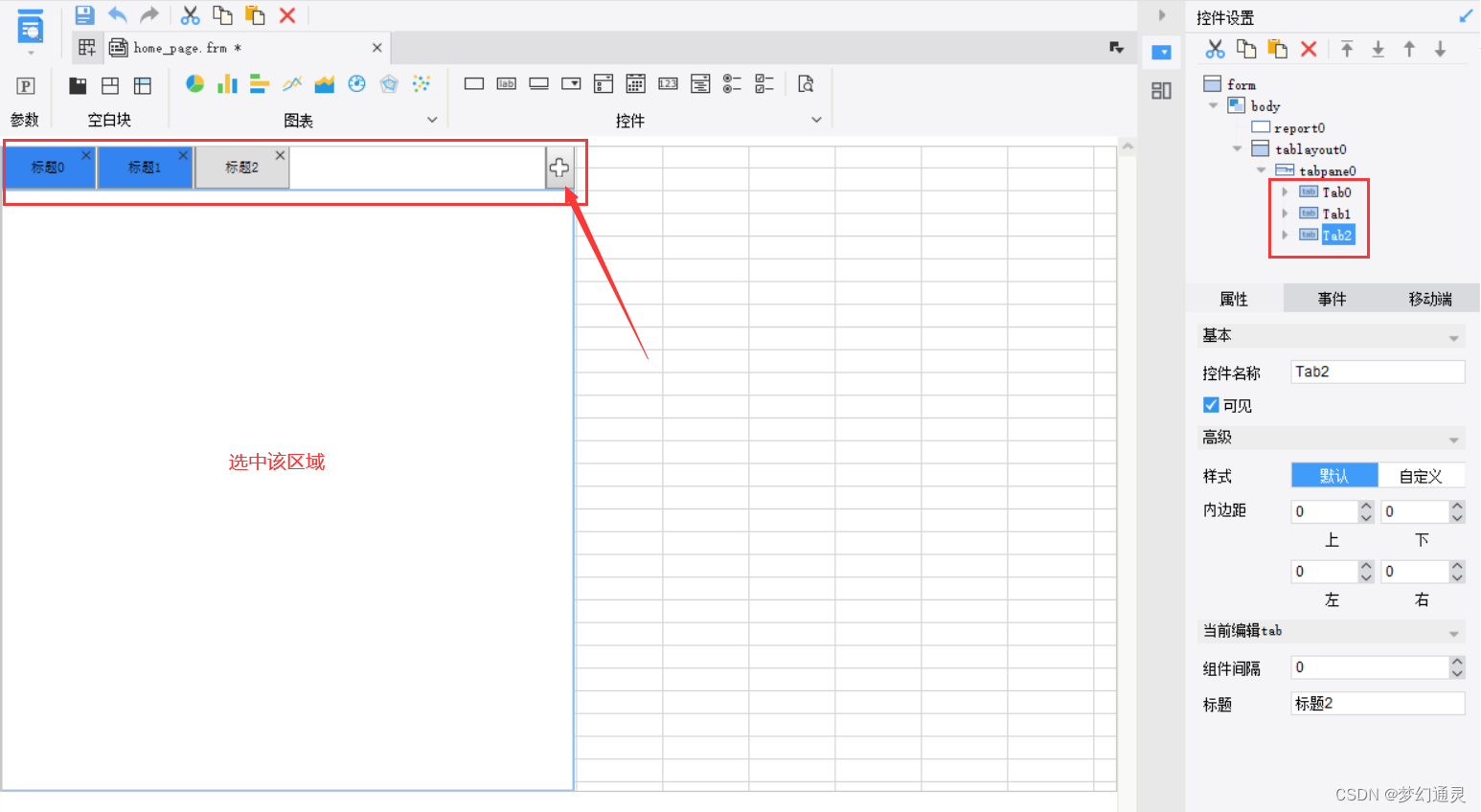Select the checkbox group widget icon
Screen dimensions: 1481x812
tap(764, 84)
